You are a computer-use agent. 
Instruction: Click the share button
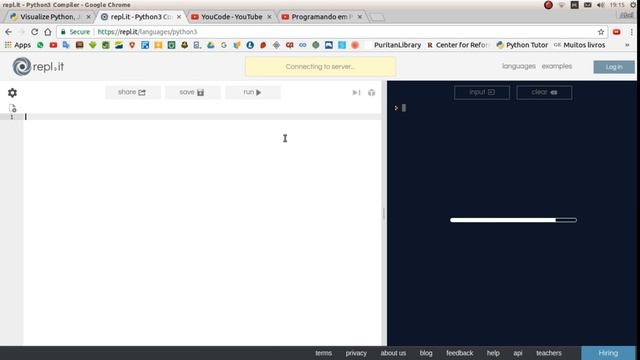click(x=132, y=92)
